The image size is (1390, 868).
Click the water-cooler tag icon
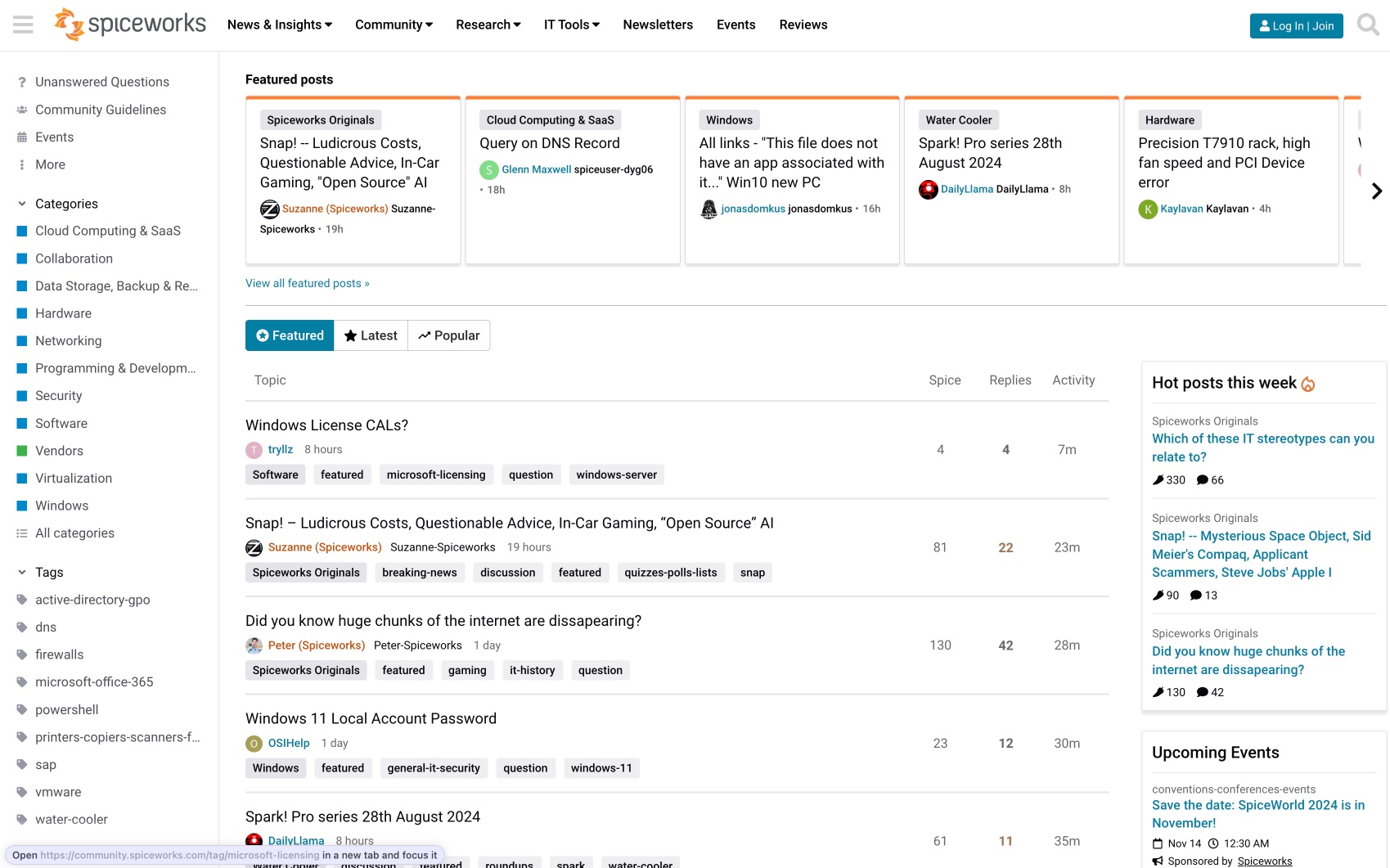point(20,819)
